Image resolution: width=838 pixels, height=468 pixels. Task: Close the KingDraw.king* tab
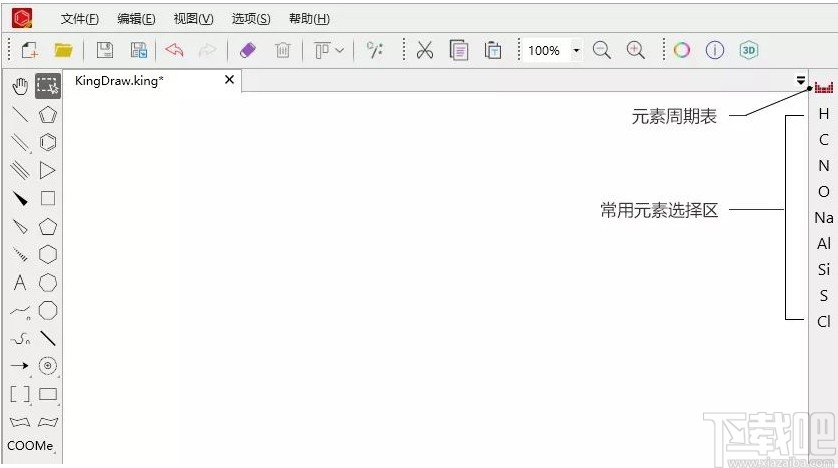point(229,80)
